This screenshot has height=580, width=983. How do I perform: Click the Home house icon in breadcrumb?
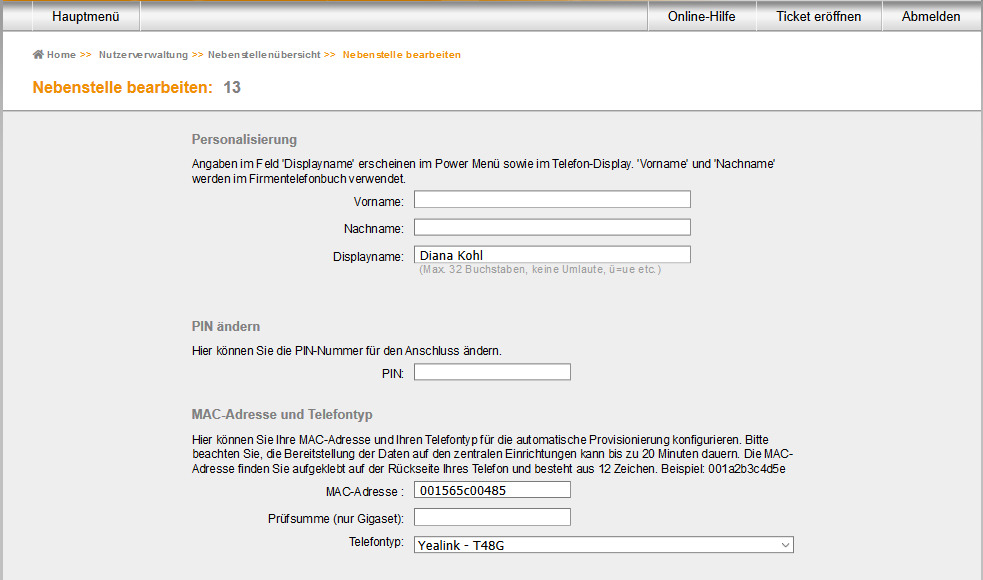click(38, 55)
